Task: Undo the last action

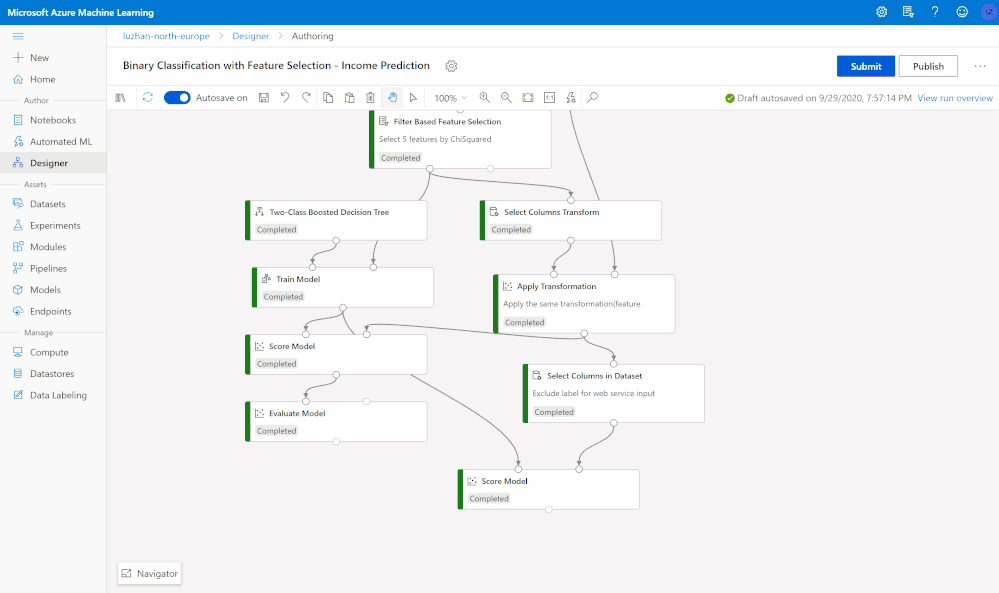Action: coord(285,97)
